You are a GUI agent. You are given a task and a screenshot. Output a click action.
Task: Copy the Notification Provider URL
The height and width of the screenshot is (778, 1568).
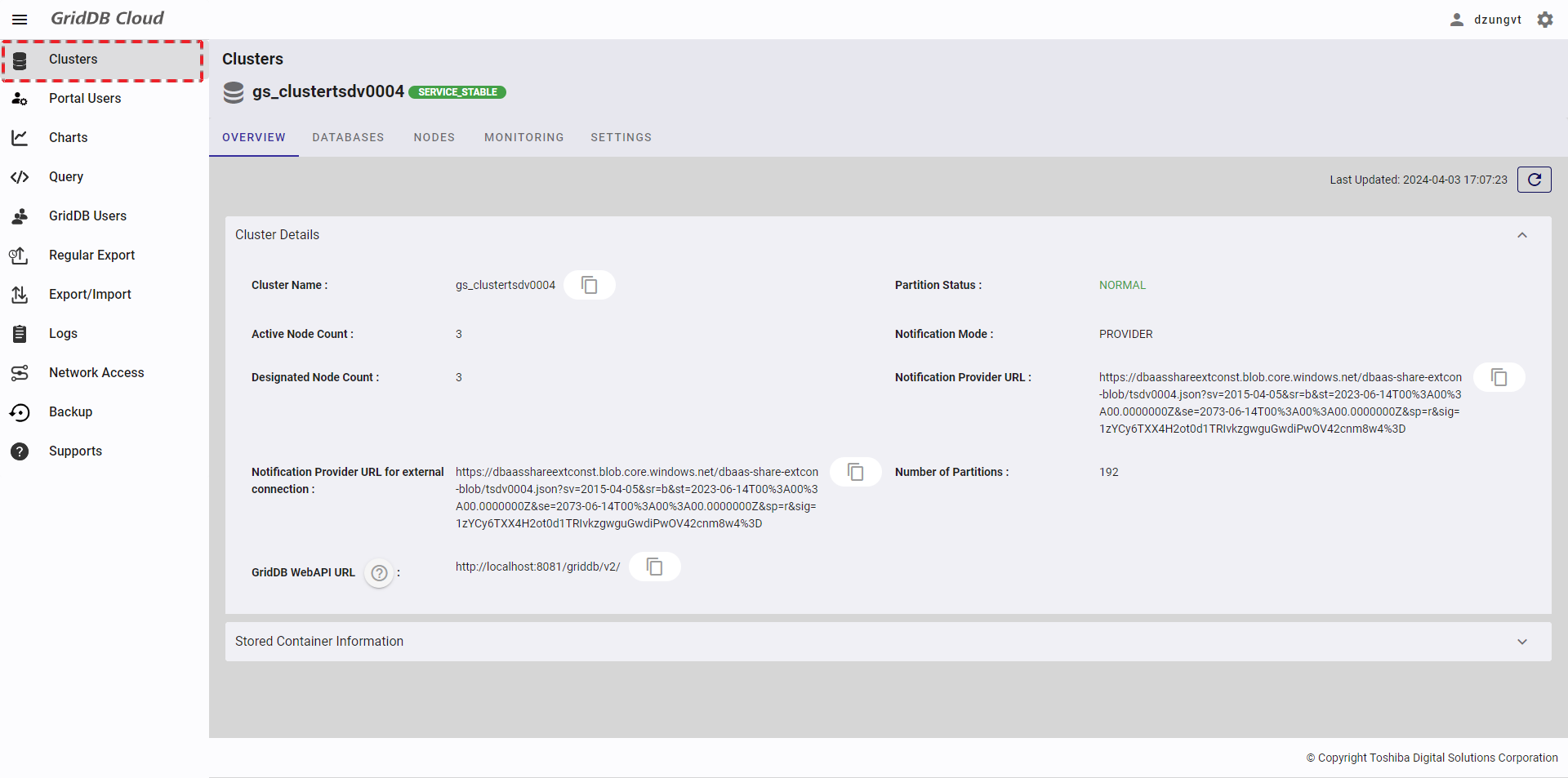click(x=1499, y=377)
